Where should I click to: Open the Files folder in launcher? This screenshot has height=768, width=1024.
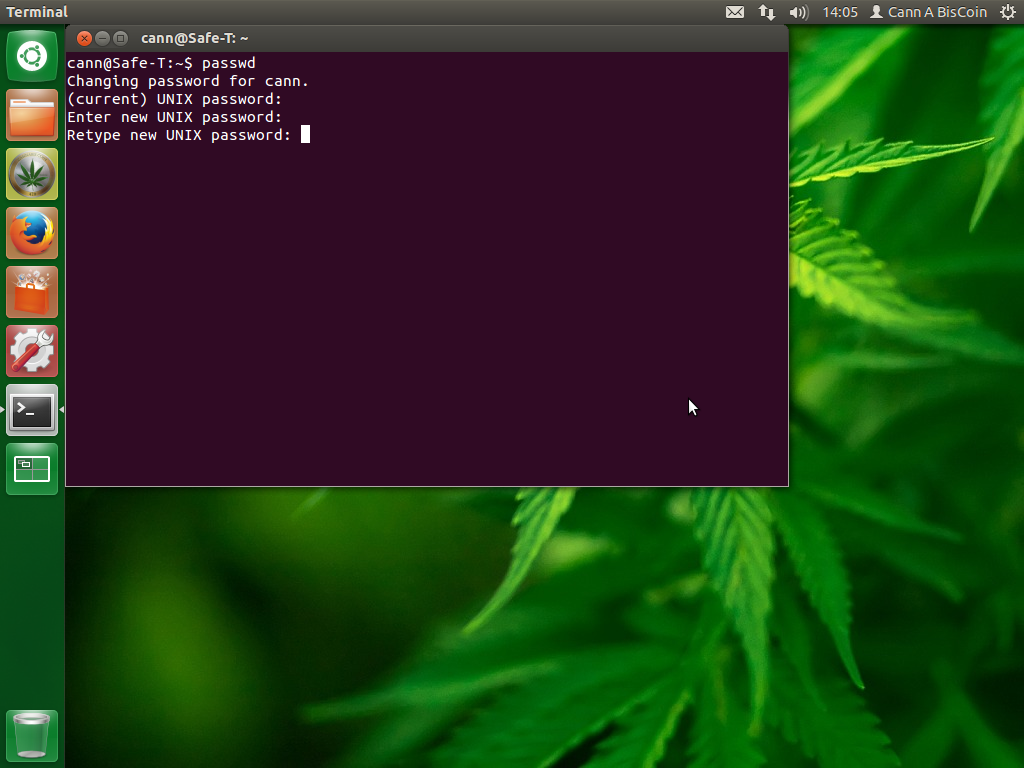coord(32,115)
